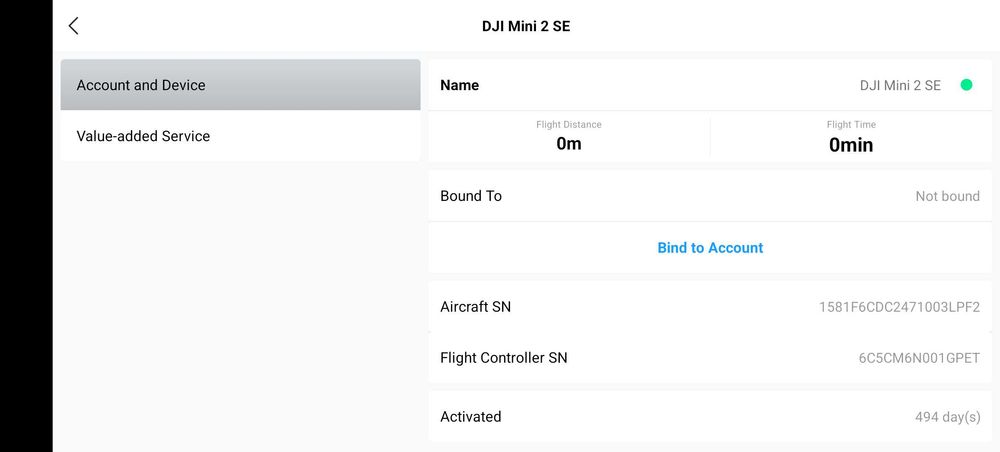
Task: Tap the 0m flight distance value
Action: click(x=569, y=144)
